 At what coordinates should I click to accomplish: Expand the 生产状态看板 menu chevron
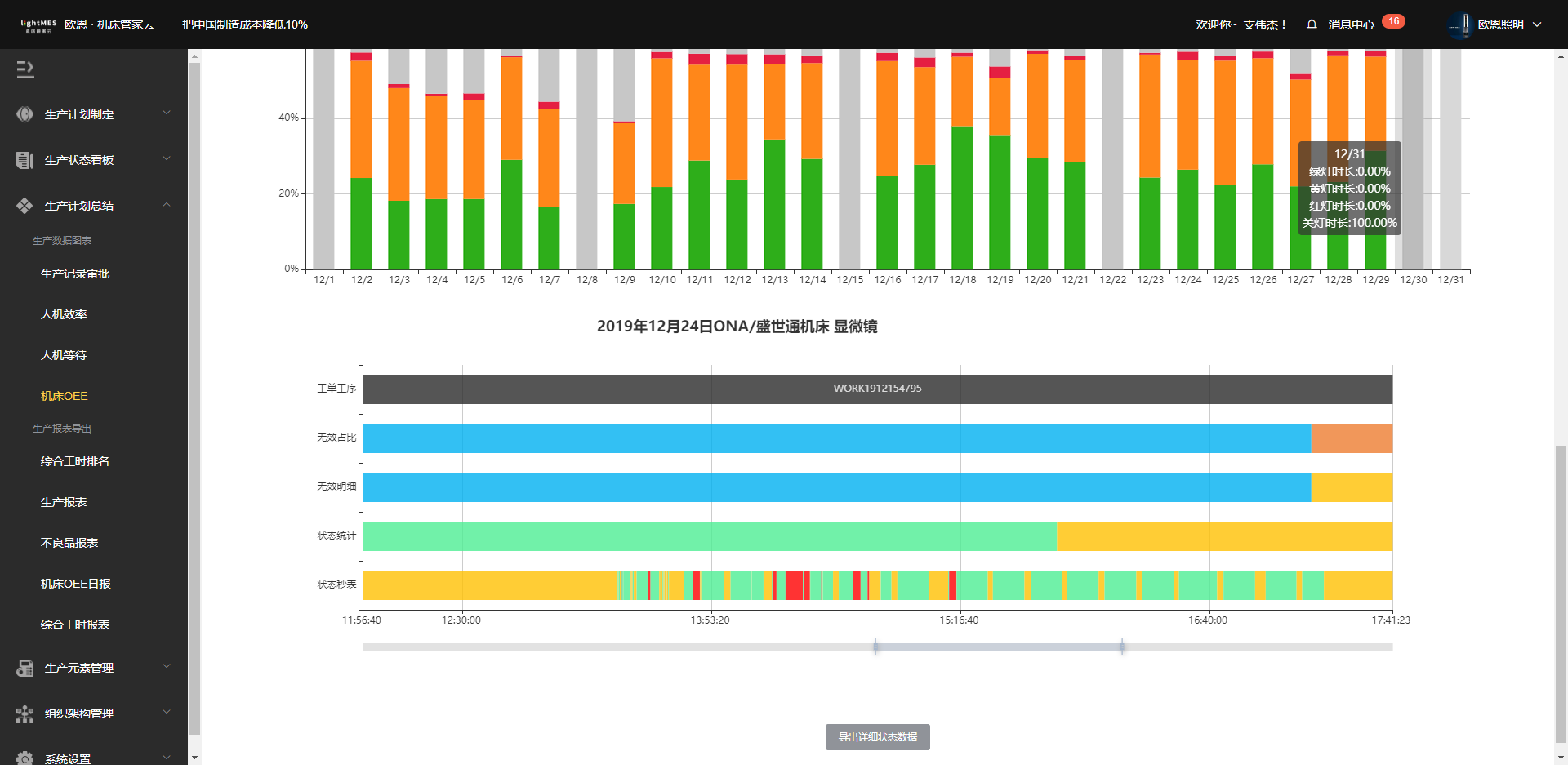pos(167,158)
